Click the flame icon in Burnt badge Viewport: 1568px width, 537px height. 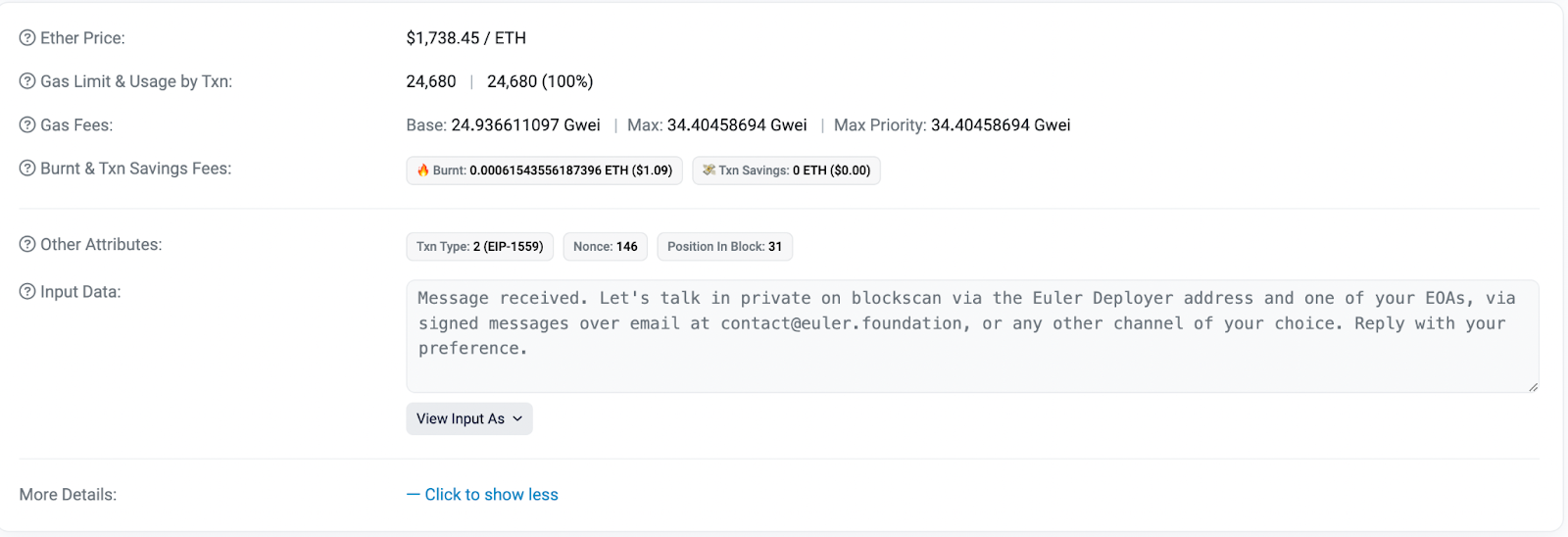click(x=423, y=171)
